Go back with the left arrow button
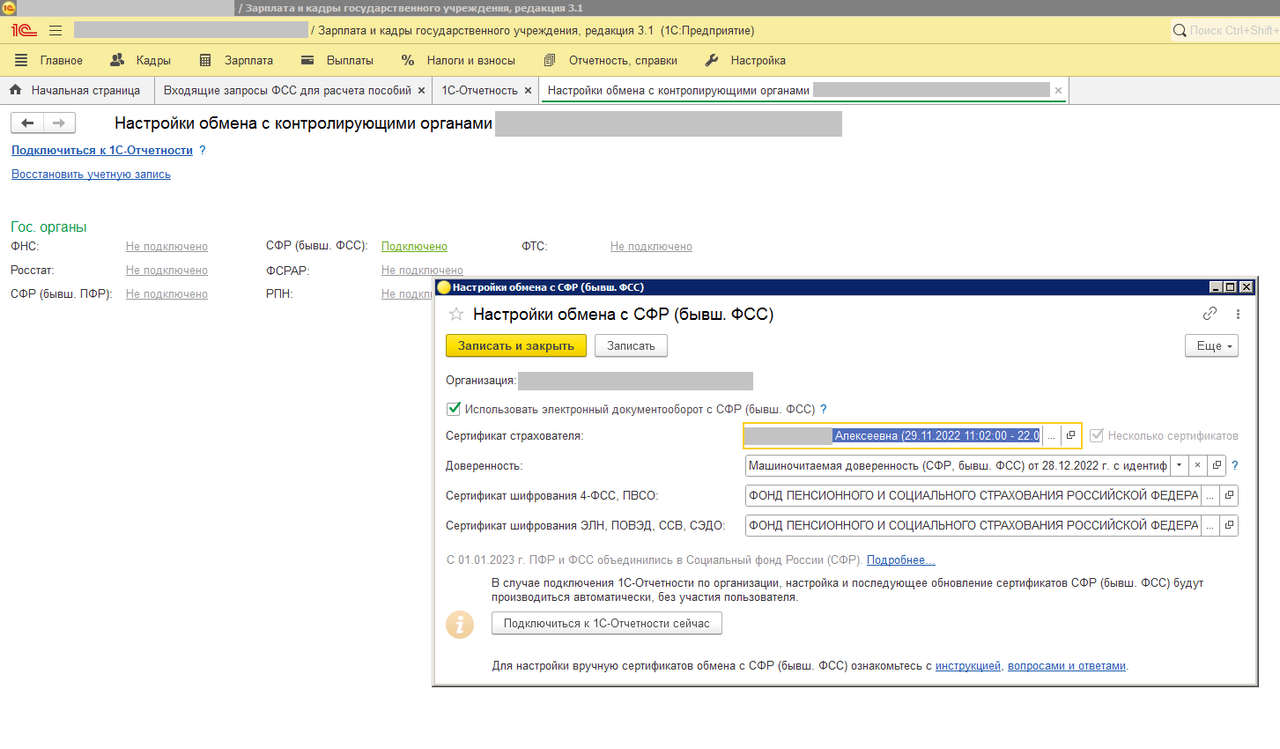The height and width of the screenshot is (749, 1280). [x=27, y=123]
